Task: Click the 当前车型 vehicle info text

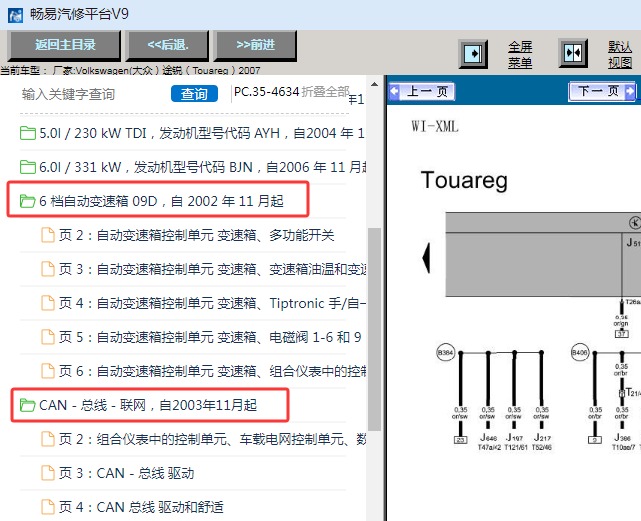Action: coord(130,70)
